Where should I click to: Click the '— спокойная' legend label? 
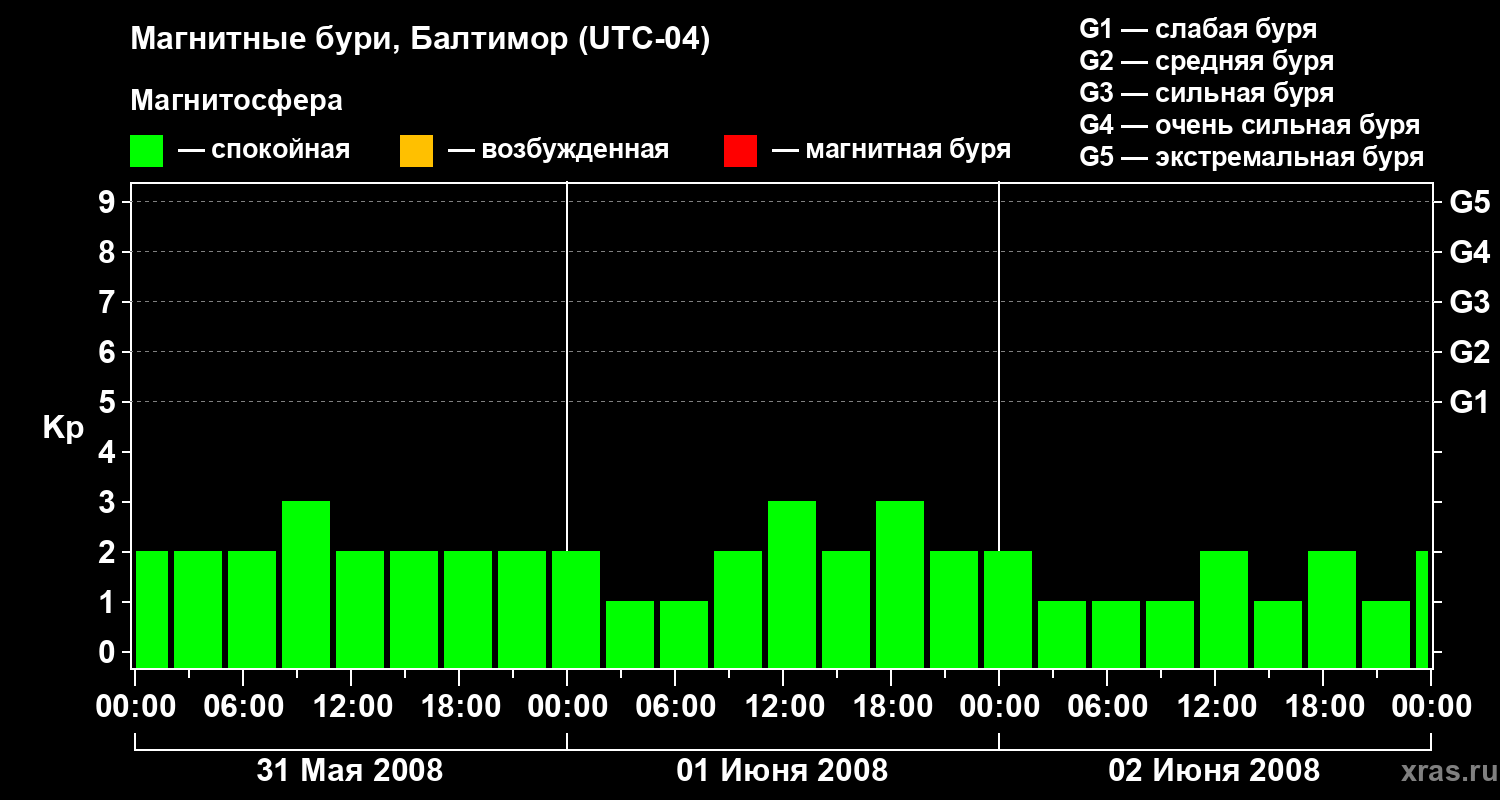pos(264,150)
